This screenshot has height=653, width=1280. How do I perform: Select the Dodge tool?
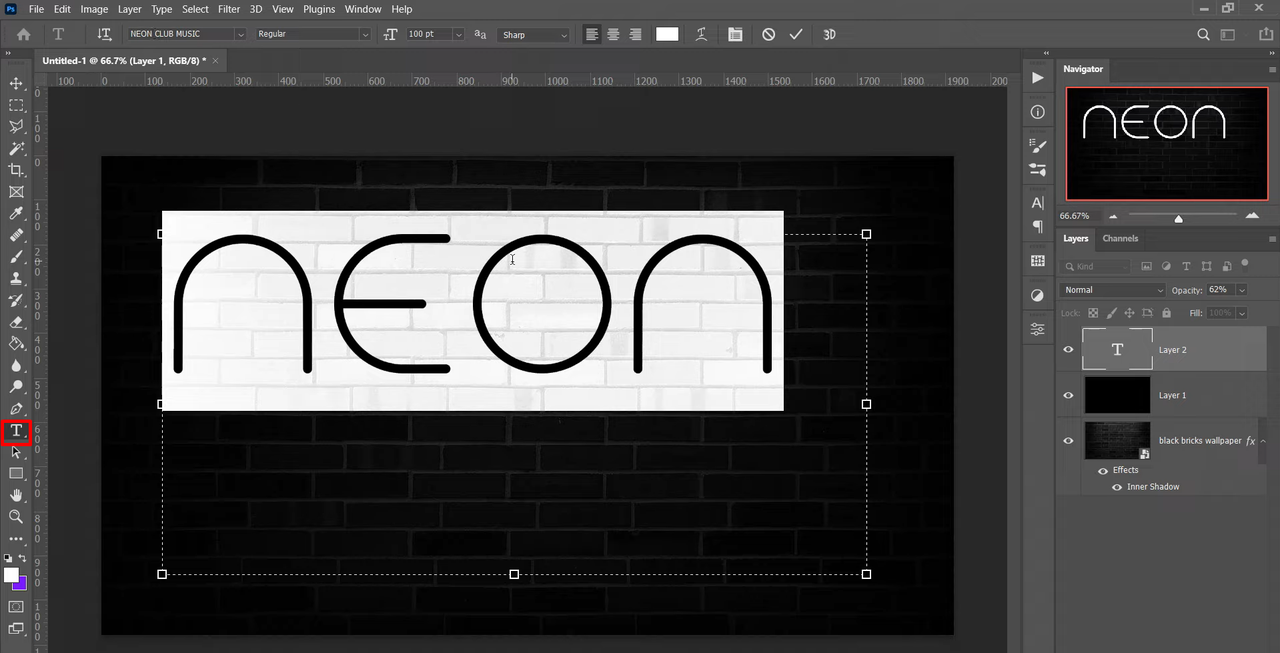point(16,387)
